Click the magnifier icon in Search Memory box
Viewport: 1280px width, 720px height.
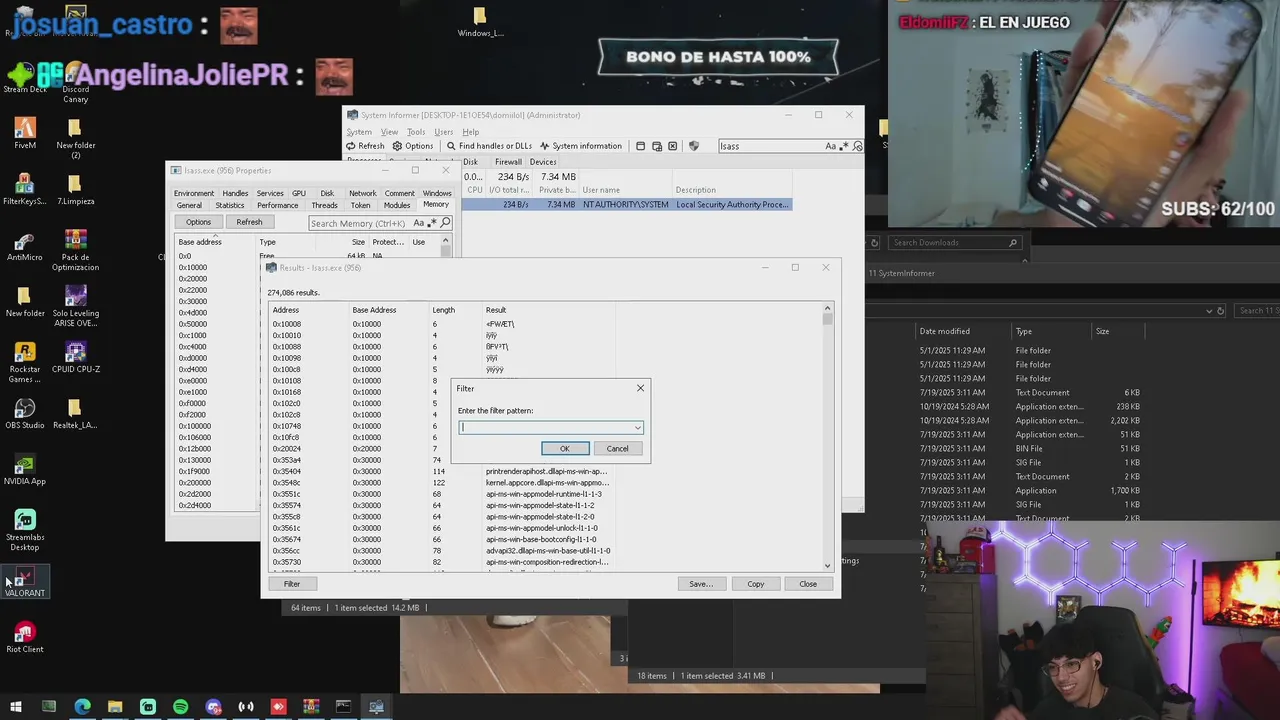click(445, 223)
